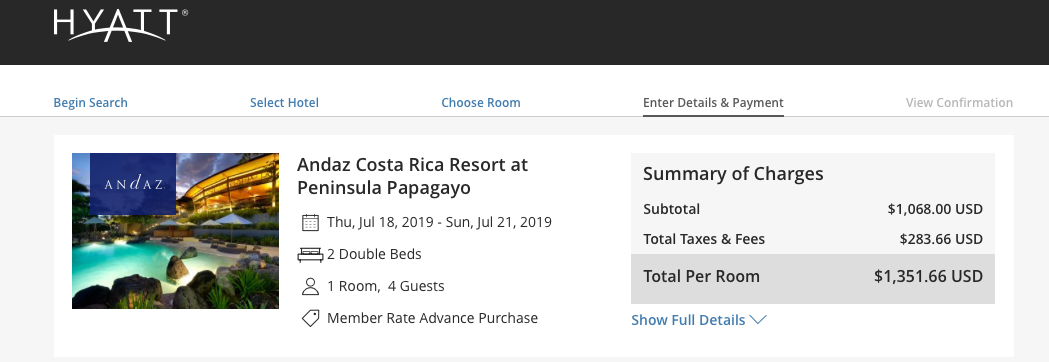Click the Member Rate Advance Purchase text
The image size is (1049, 362).
pos(432,318)
